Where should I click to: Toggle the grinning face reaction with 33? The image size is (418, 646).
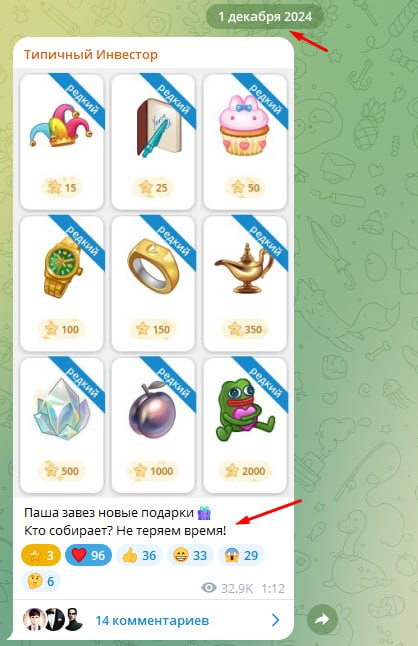190,555
